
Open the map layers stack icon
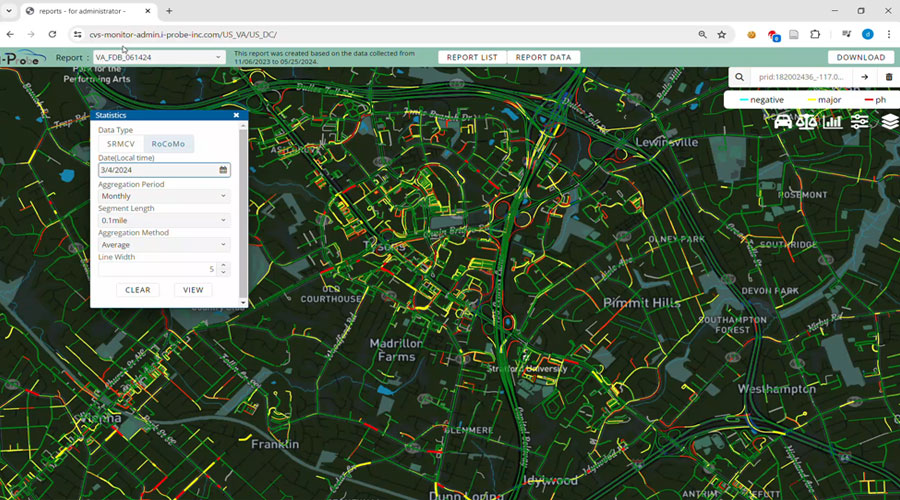(x=889, y=122)
